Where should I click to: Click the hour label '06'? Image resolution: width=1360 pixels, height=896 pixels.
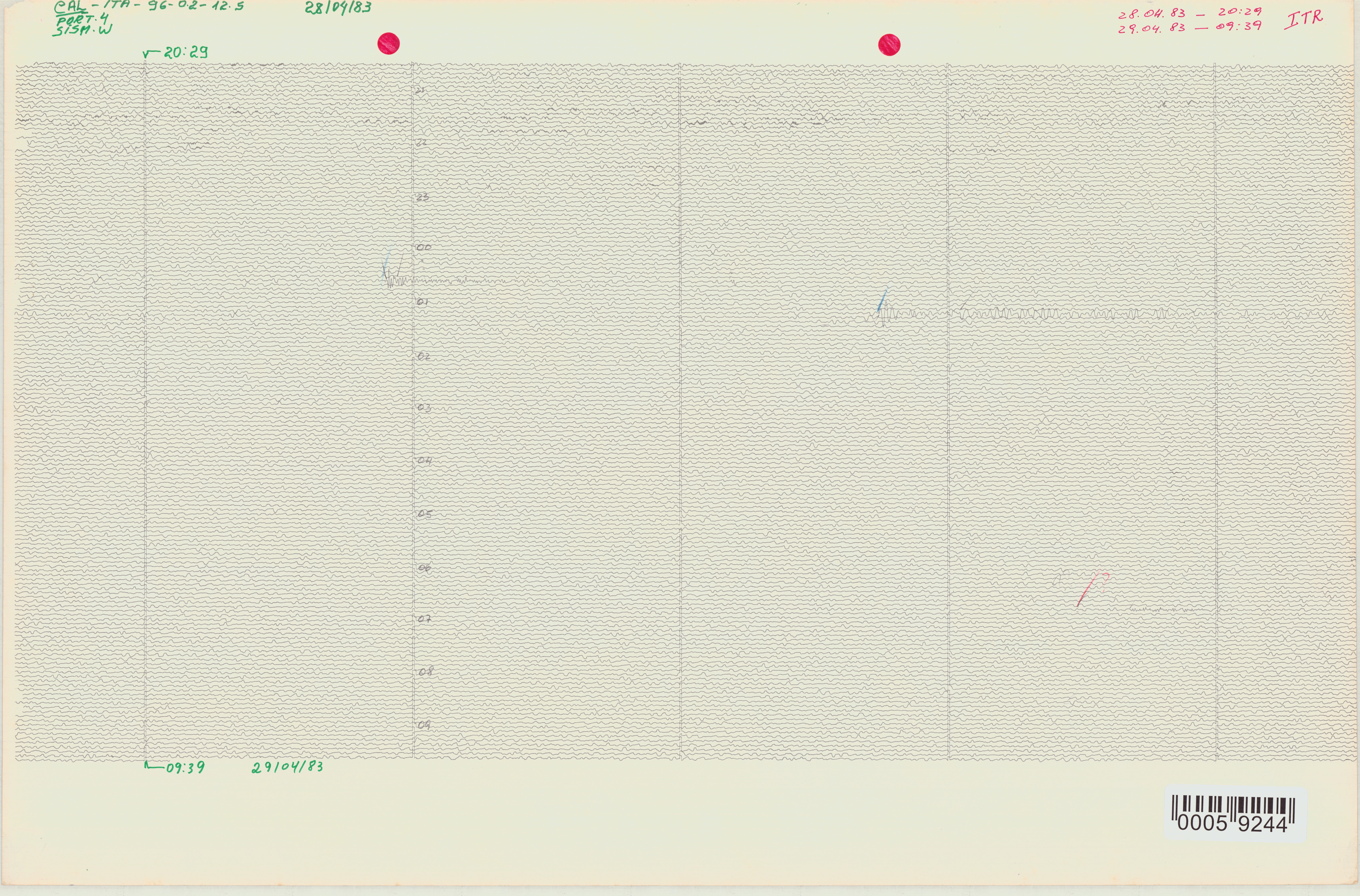[425, 567]
